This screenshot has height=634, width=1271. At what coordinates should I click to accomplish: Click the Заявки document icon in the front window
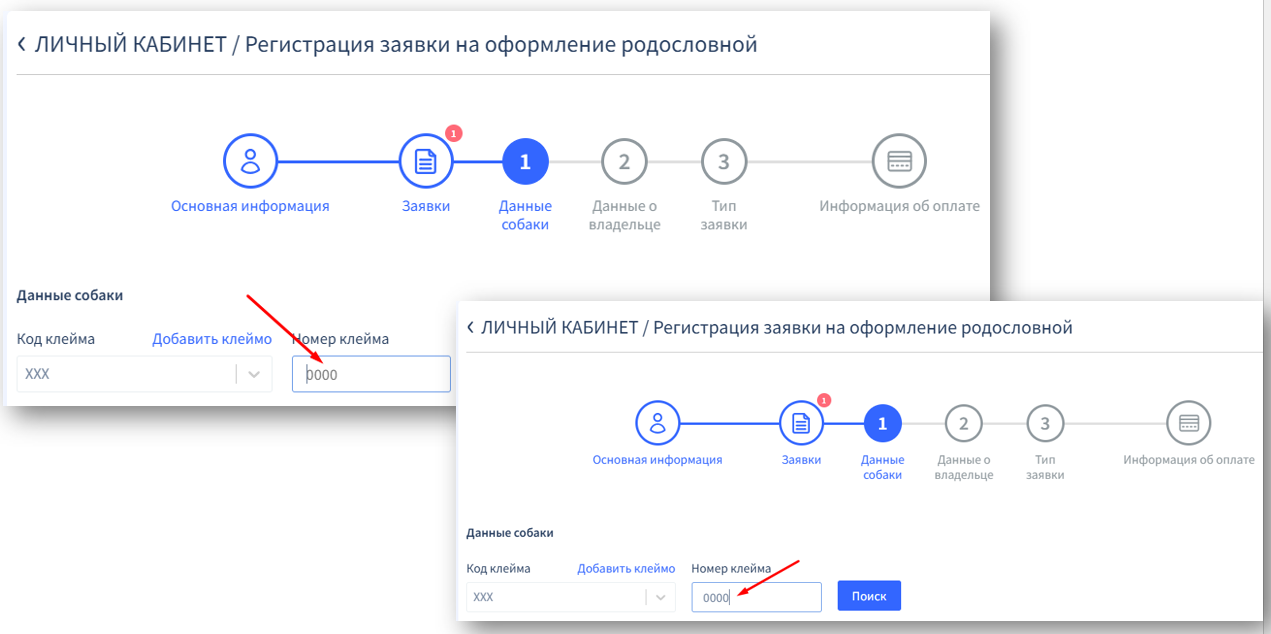(801, 423)
